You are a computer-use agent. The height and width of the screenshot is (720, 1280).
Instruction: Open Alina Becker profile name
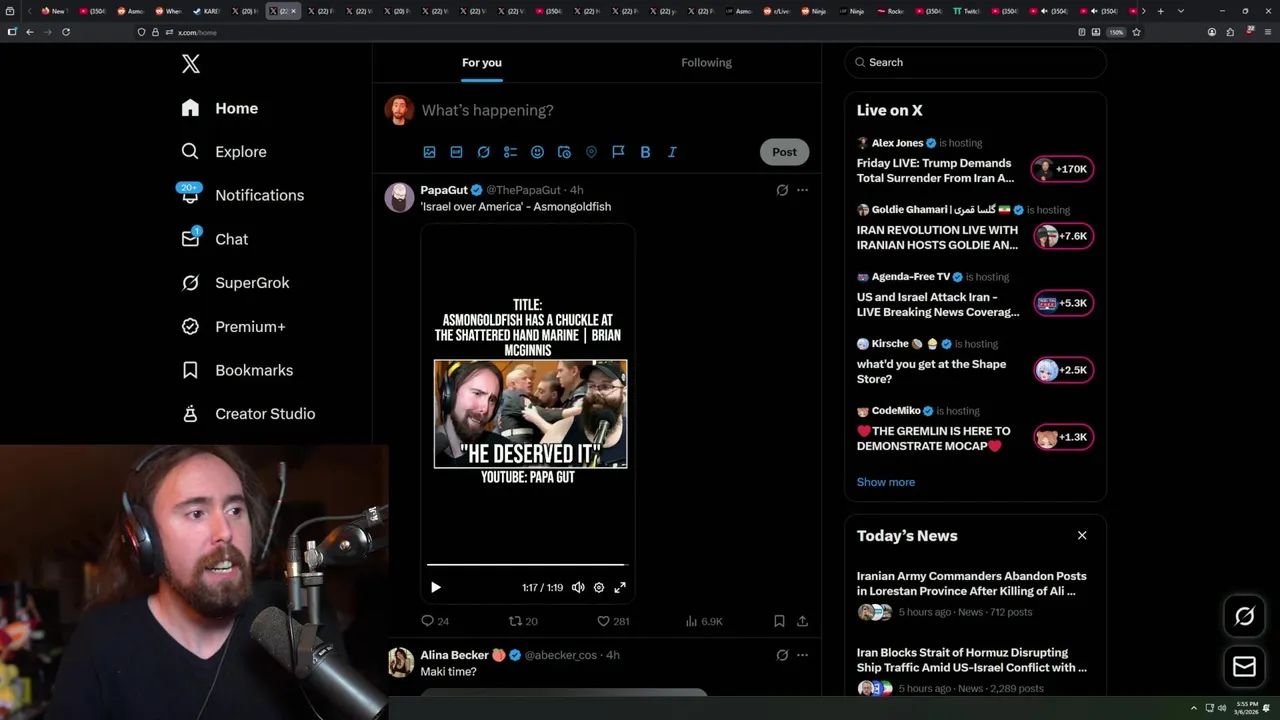(454, 655)
